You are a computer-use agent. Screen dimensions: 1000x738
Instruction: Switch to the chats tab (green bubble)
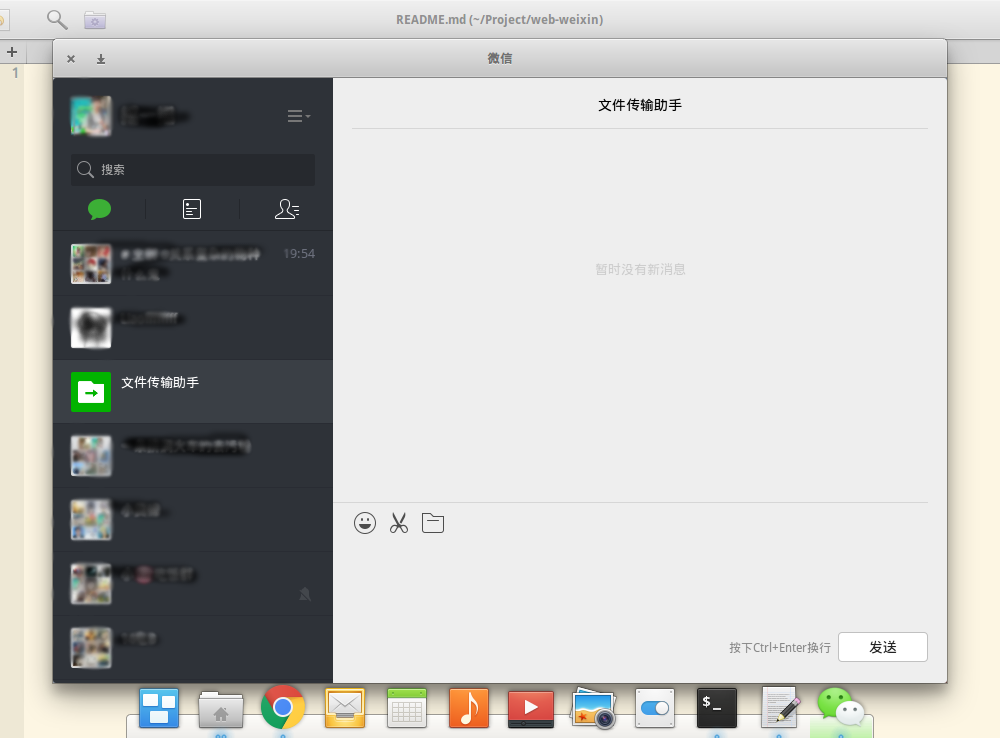click(99, 209)
